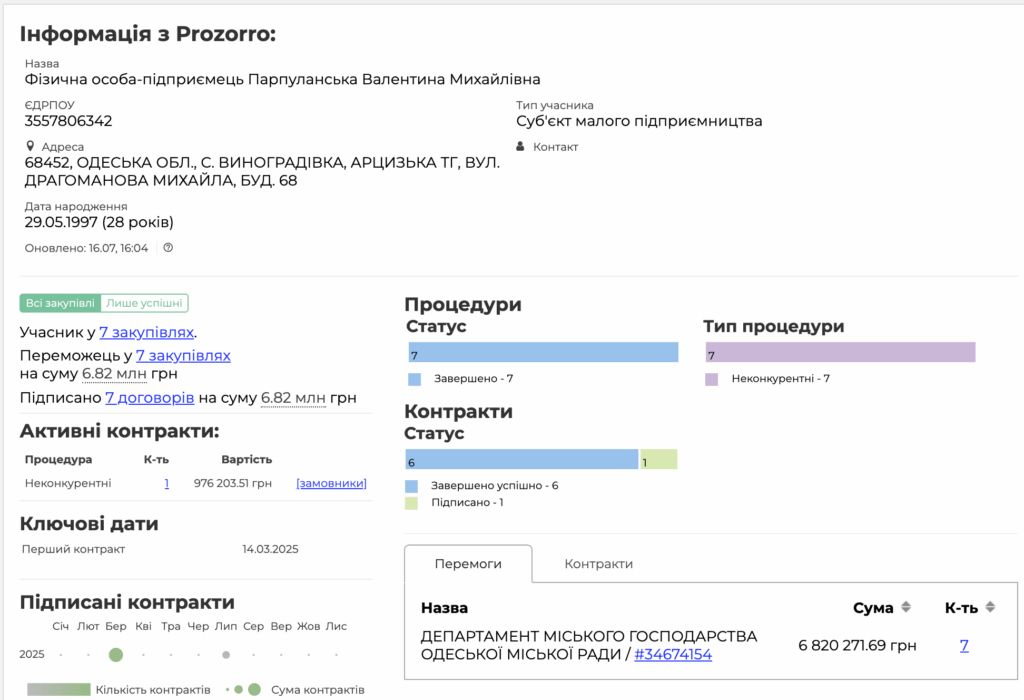The image size is (1024, 700).
Task: Switch to Лише успішні filter
Action: tap(144, 303)
